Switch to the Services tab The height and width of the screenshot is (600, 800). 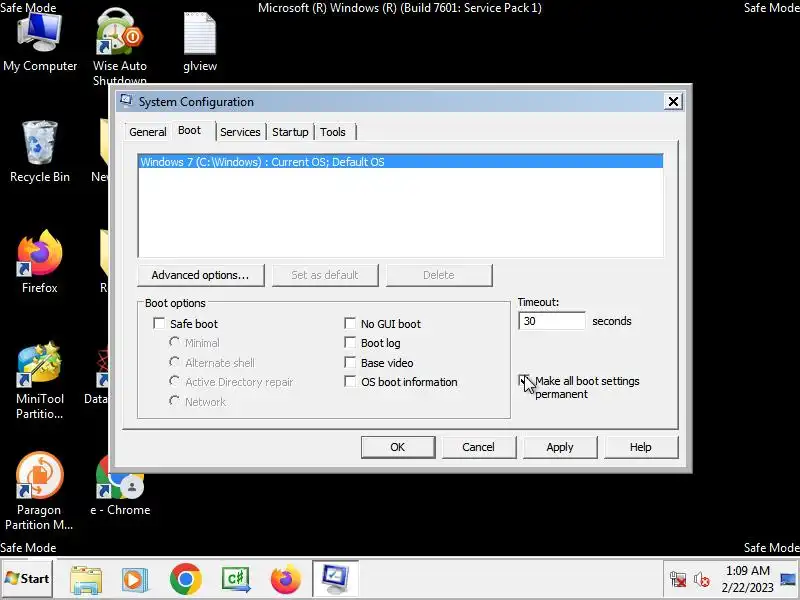tap(240, 132)
